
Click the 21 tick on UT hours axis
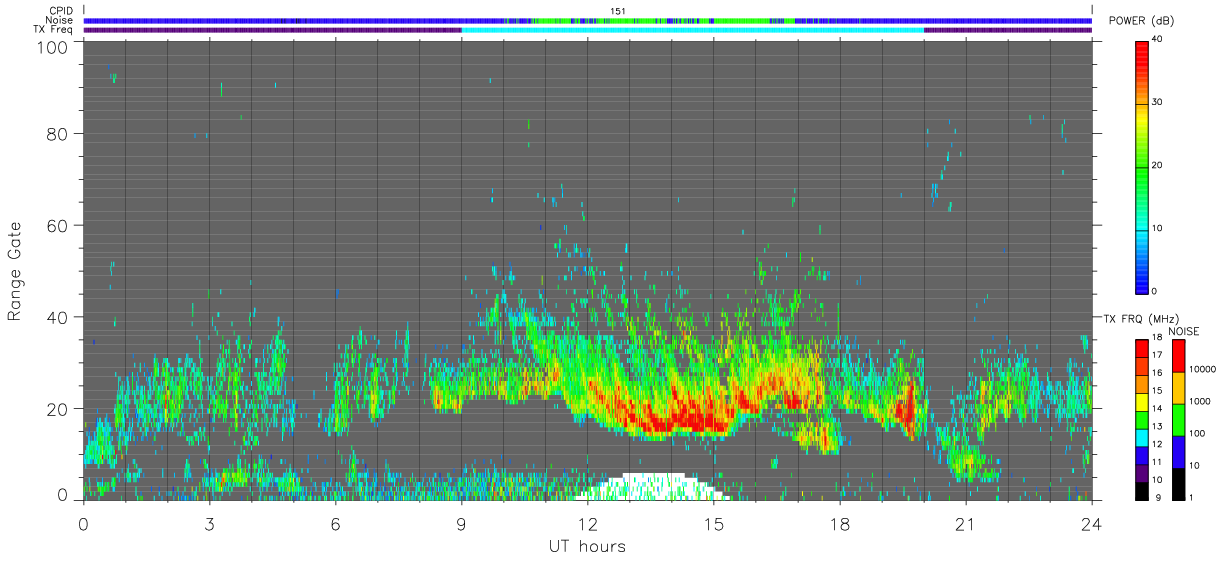(966, 524)
